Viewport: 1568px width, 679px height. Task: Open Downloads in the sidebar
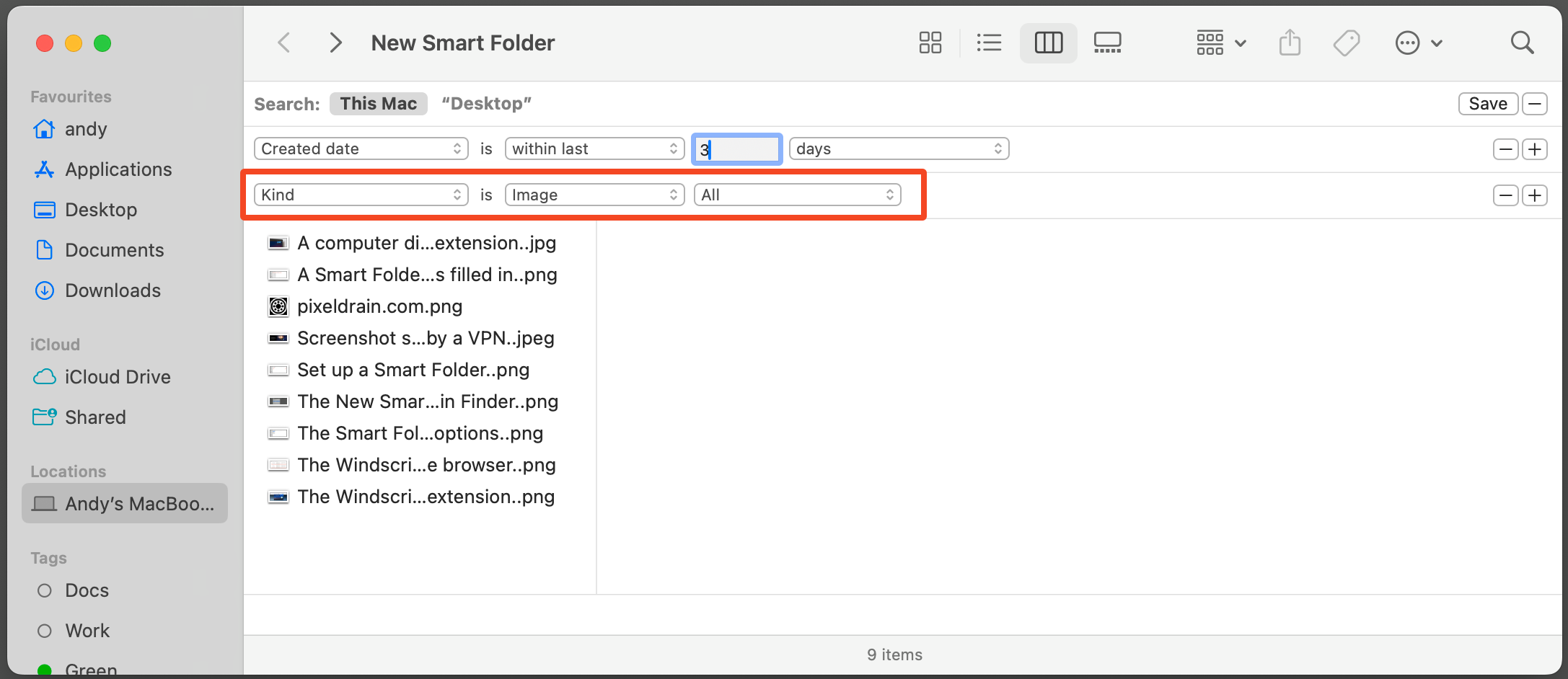tap(113, 290)
